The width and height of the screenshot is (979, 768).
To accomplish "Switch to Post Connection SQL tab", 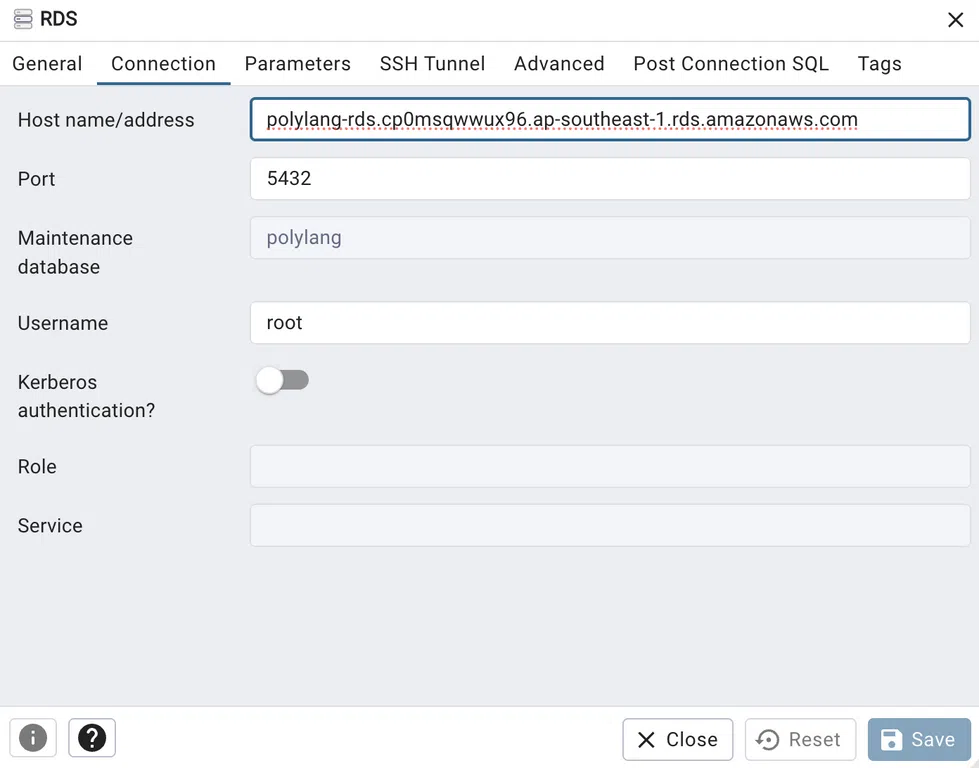I will 731,64.
